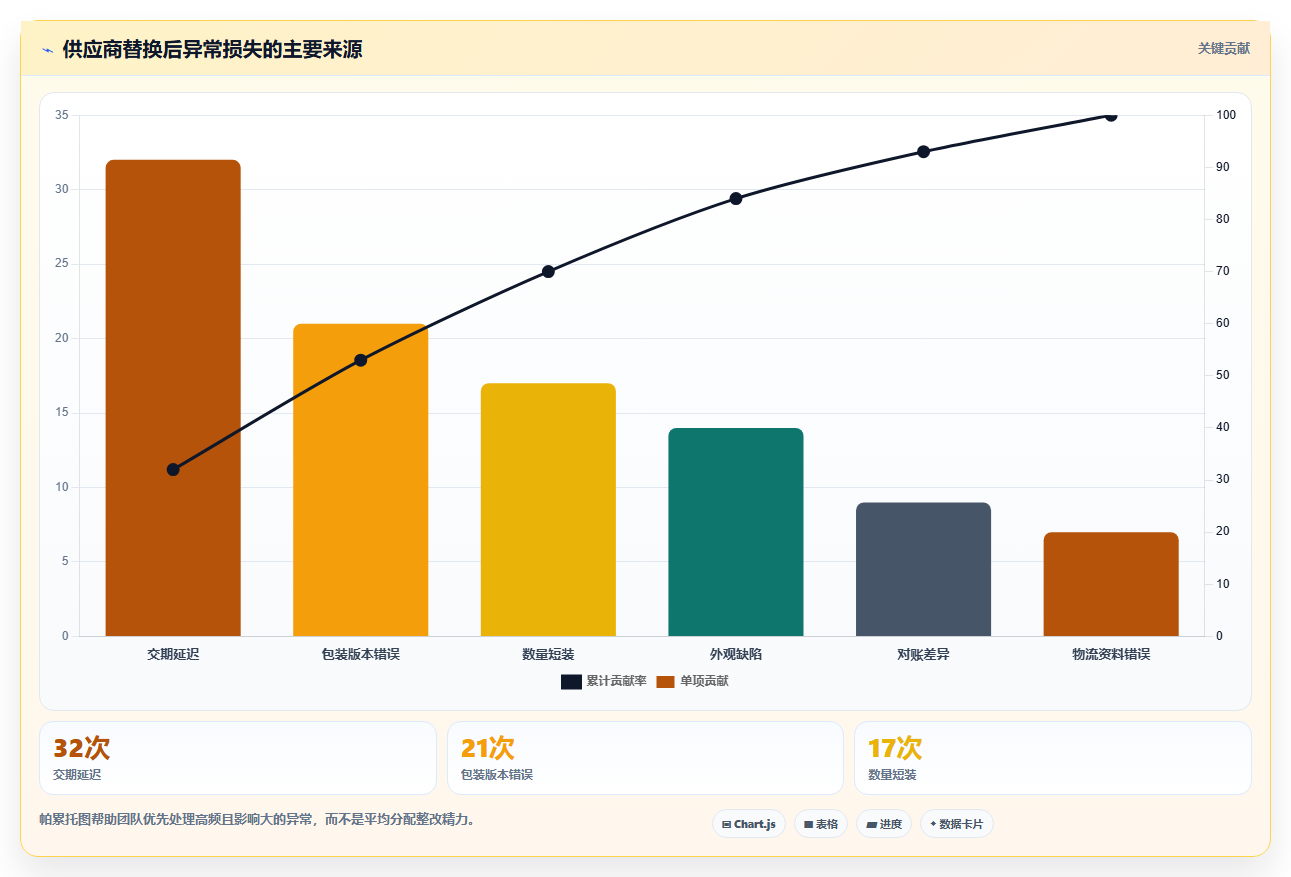Viewport: 1291px width, 877px height.
Task: Click the icon inside Chart.js chip
Action: 726,825
